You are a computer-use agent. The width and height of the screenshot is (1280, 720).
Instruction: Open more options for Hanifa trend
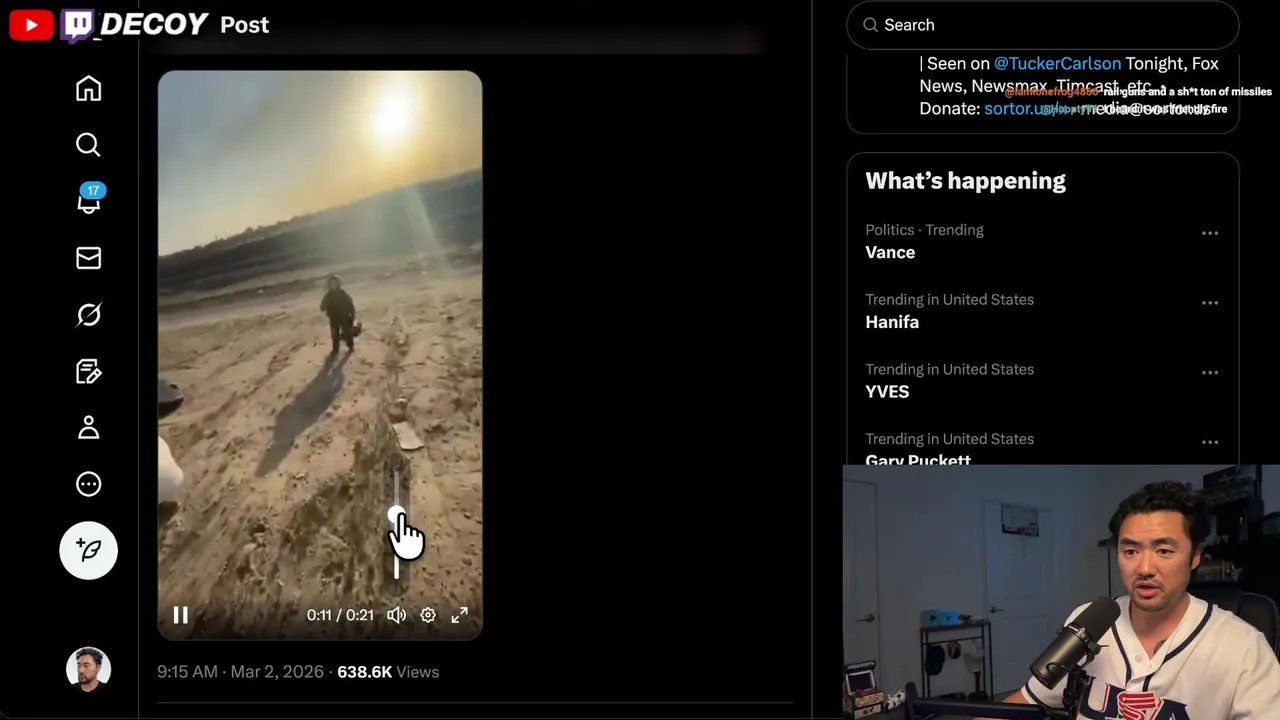click(1210, 303)
